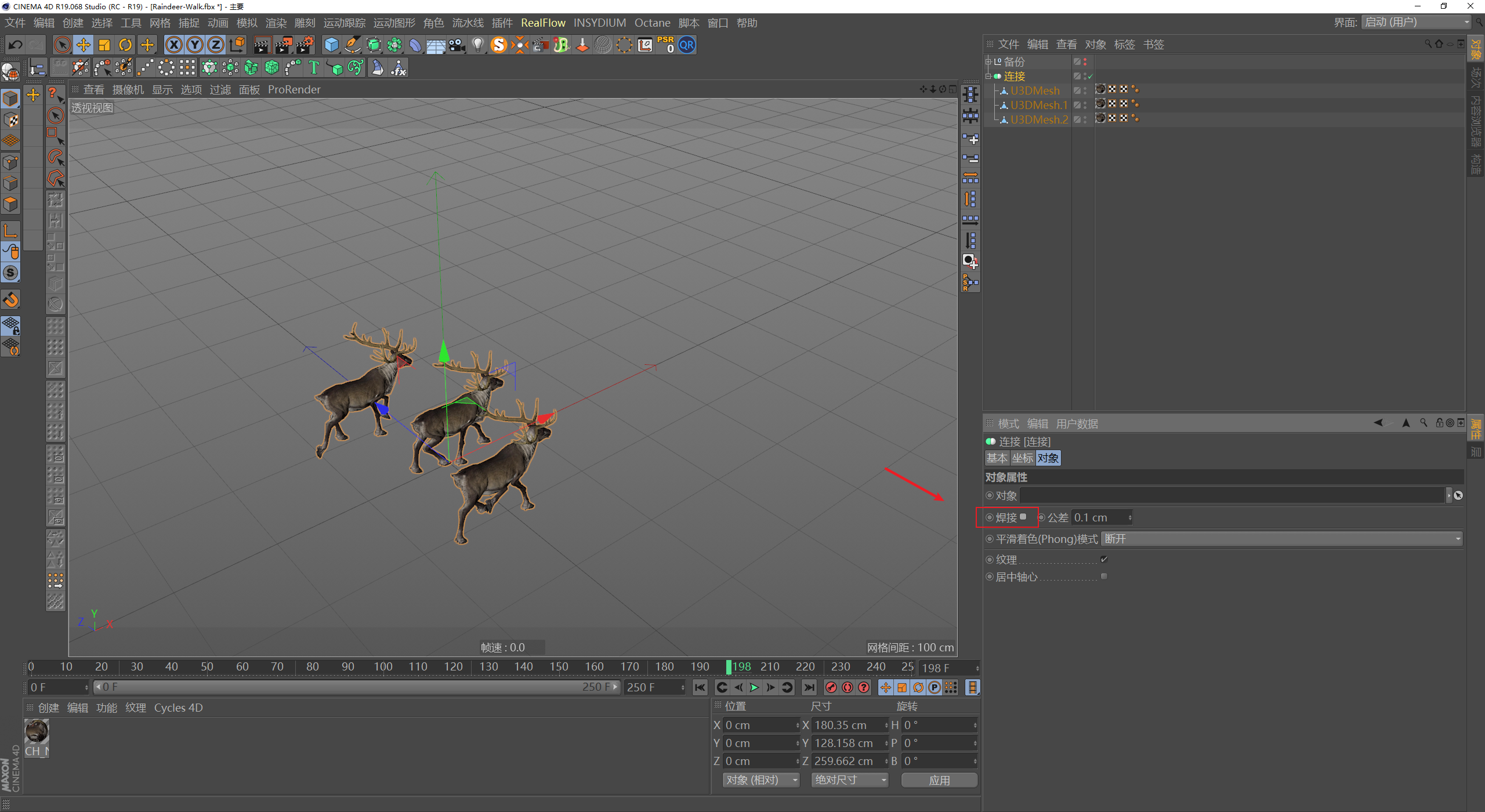
Task: Enable the 焊接 weld checkbox
Action: coord(1023,517)
